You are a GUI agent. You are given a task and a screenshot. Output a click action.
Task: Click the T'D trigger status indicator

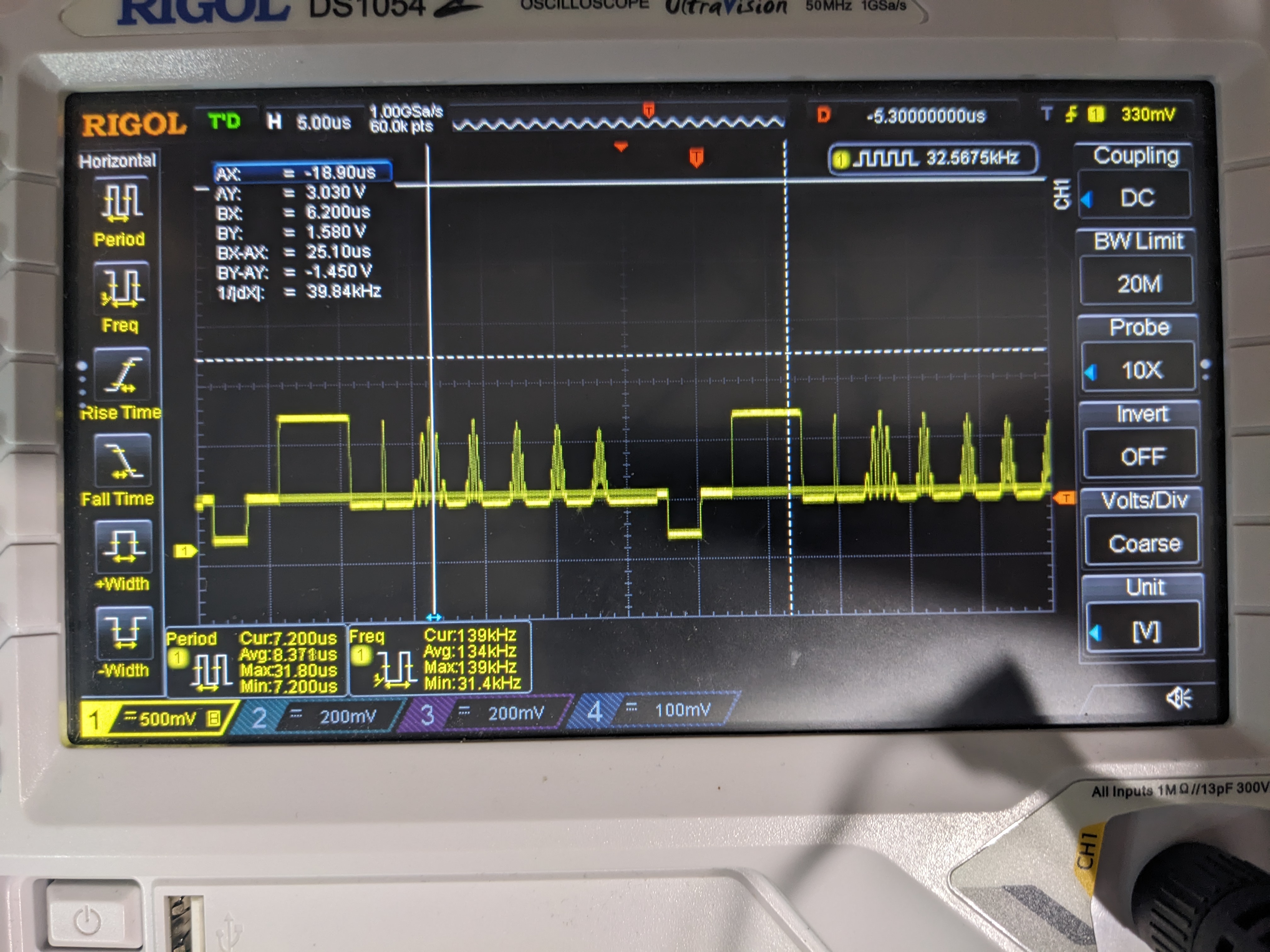click(x=225, y=121)
